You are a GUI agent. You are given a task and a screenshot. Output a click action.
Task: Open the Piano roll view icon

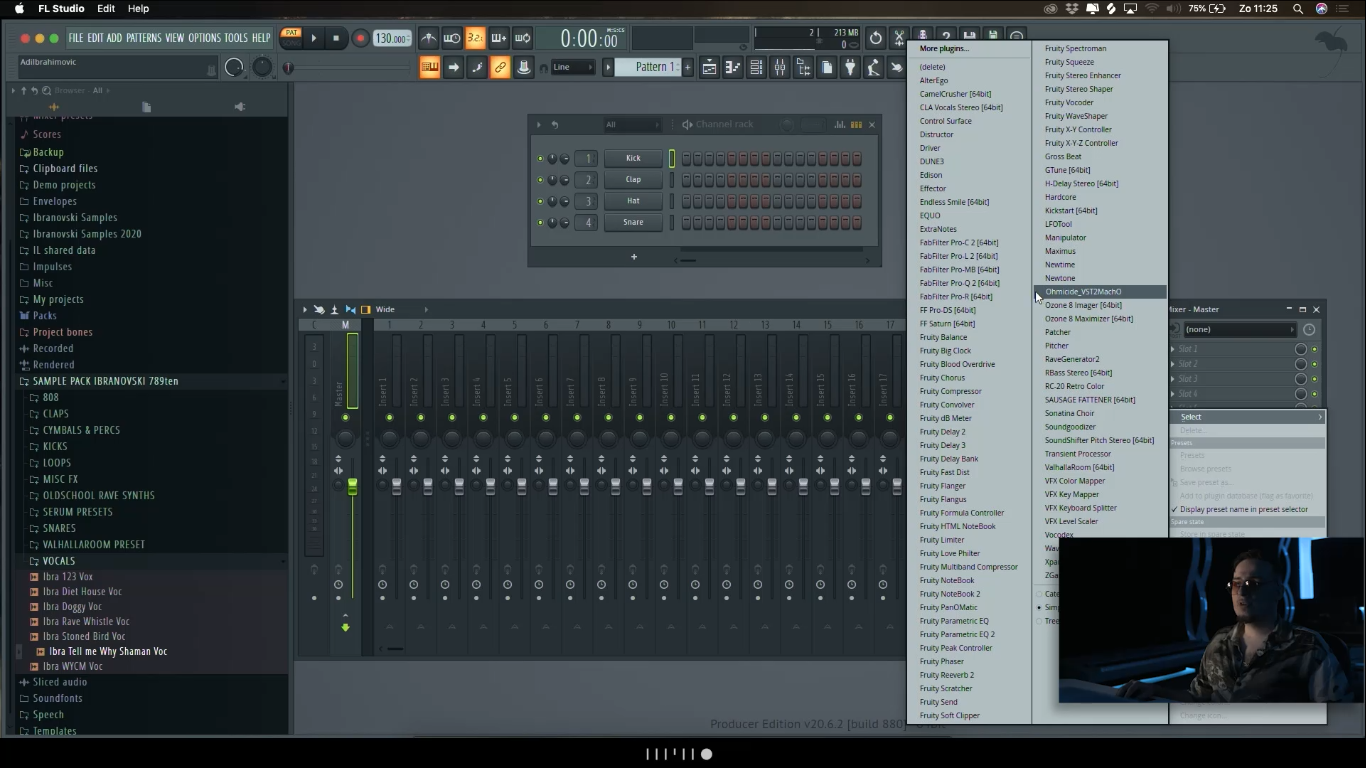732,67
